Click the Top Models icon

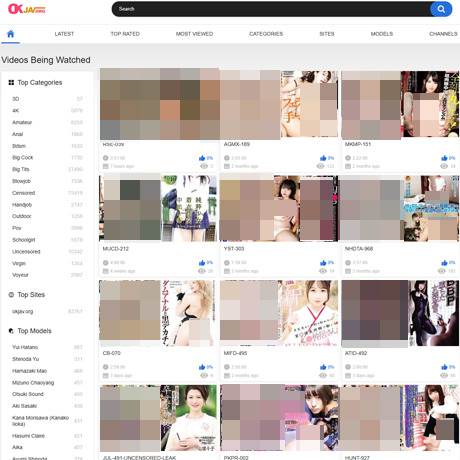click(x=11, y=331)
